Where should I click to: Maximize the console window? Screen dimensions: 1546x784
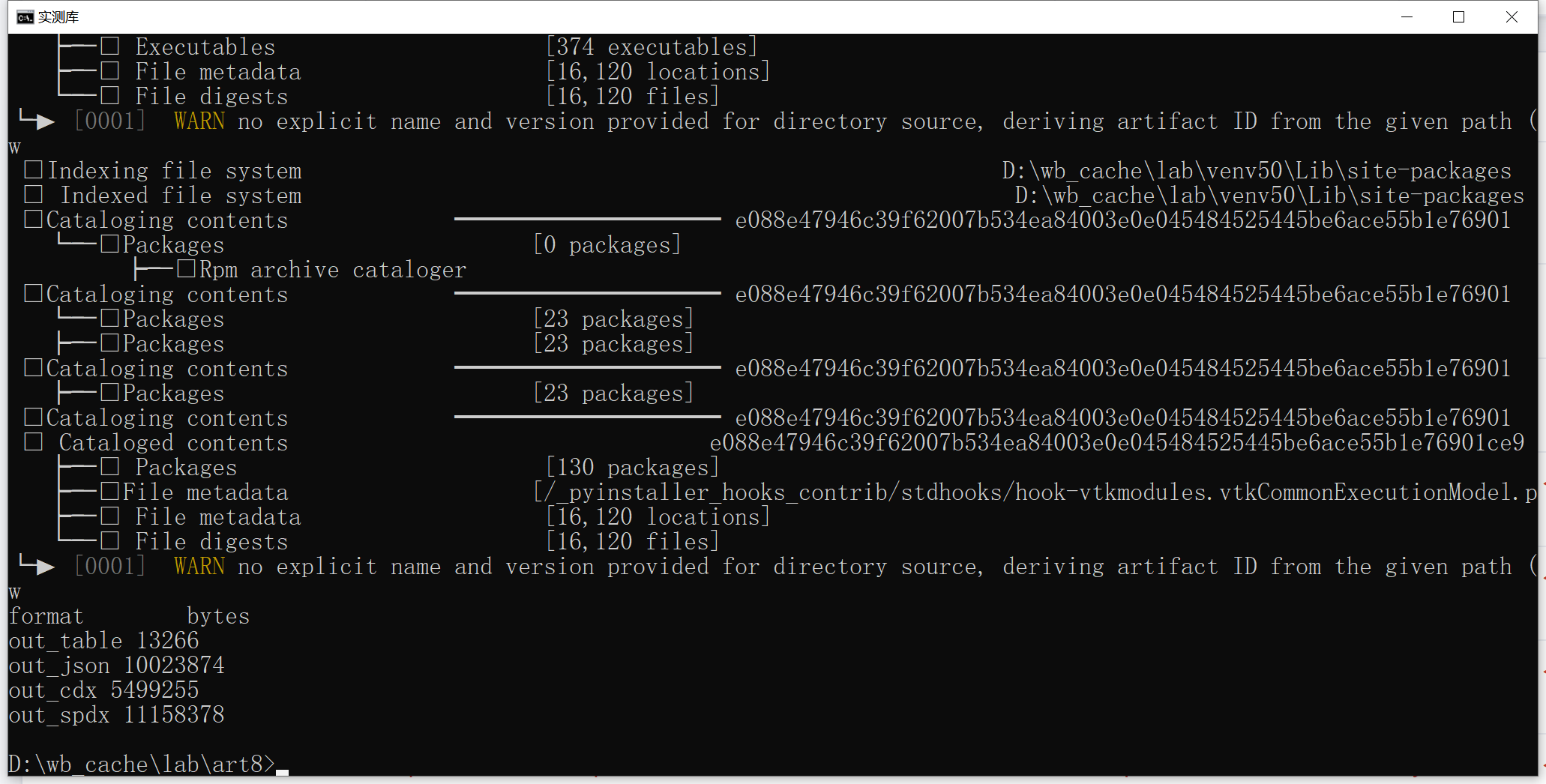point(1458,16)
